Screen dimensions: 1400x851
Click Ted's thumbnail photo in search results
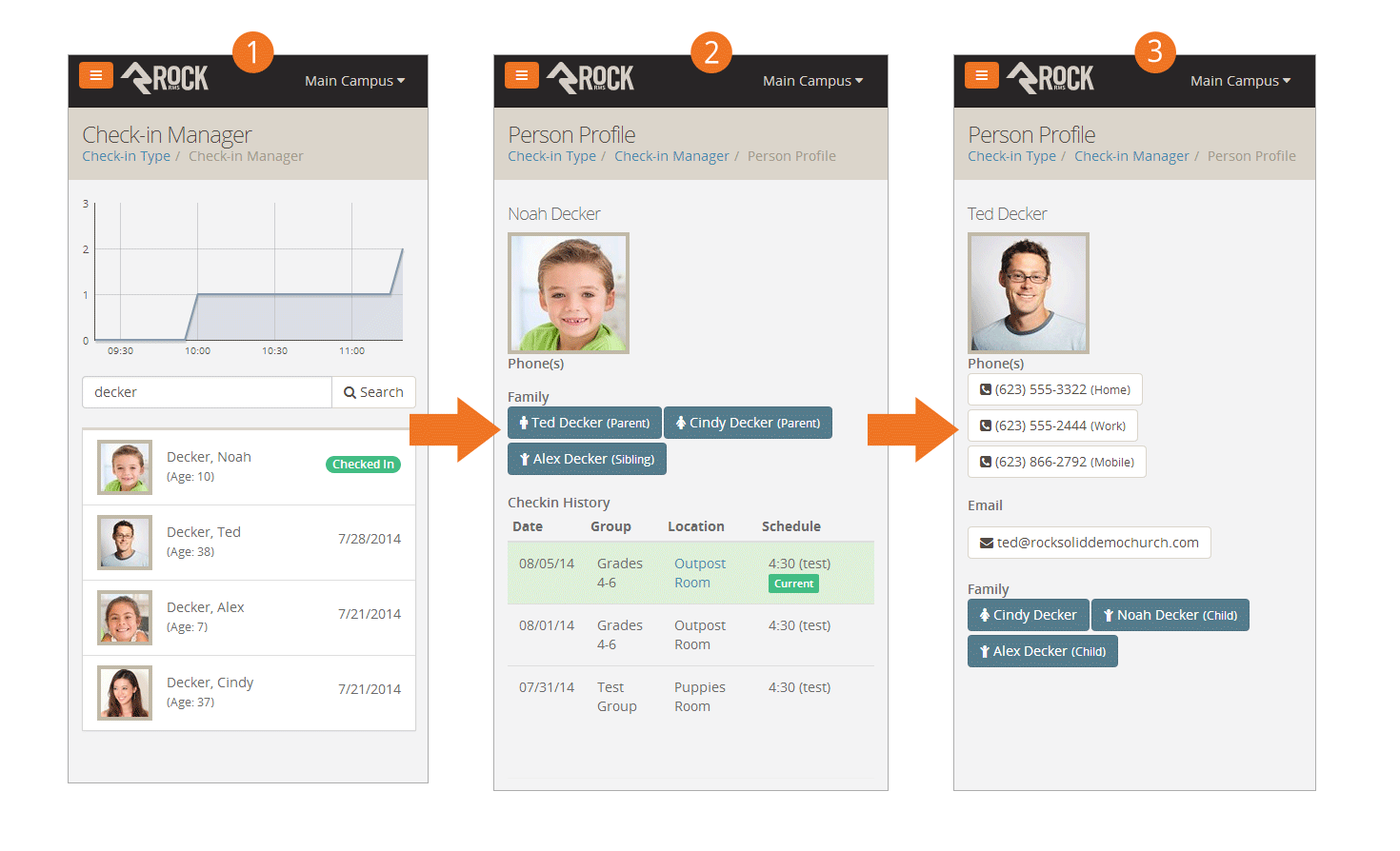(x=125, y=543)
